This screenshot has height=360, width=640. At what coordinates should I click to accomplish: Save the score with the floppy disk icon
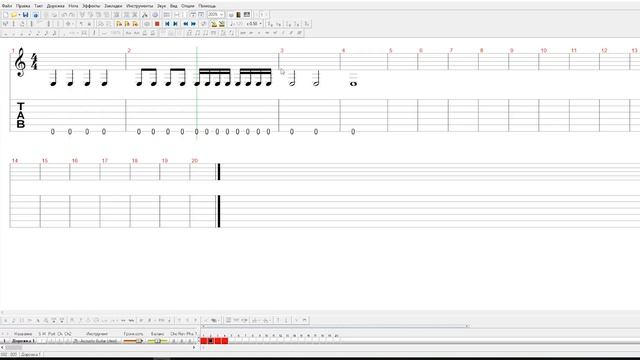point(25,15)
